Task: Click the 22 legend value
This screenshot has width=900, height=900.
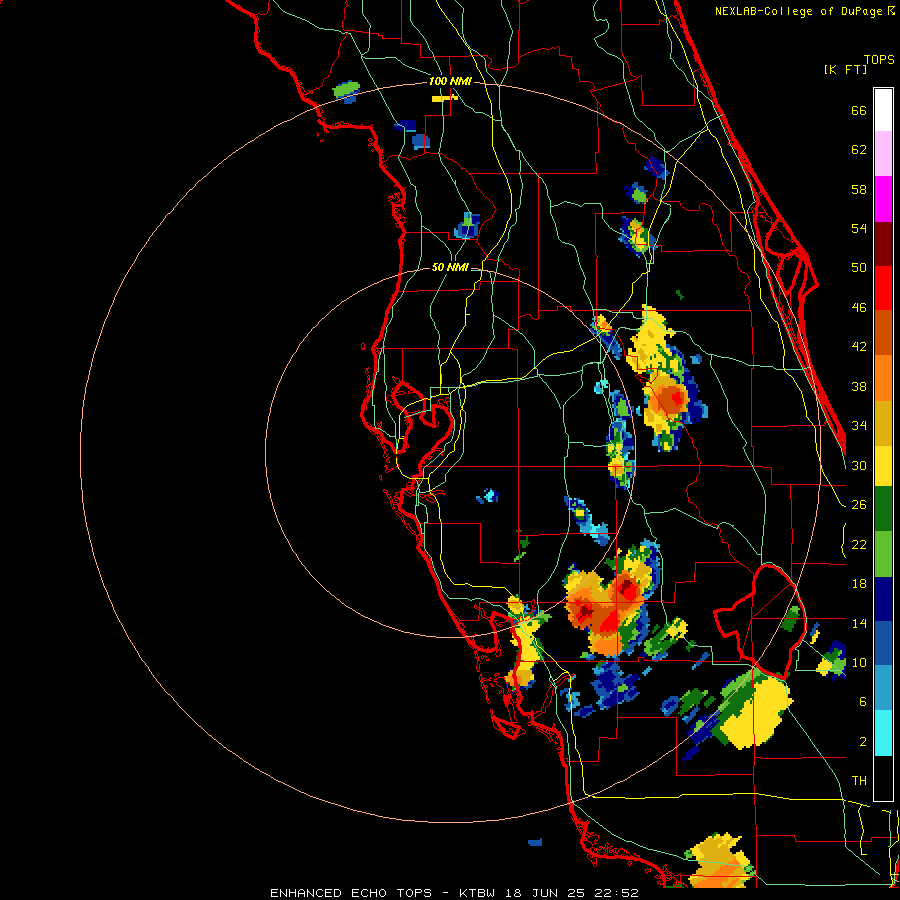Action: pyautogui.click(x=859, y=545)
